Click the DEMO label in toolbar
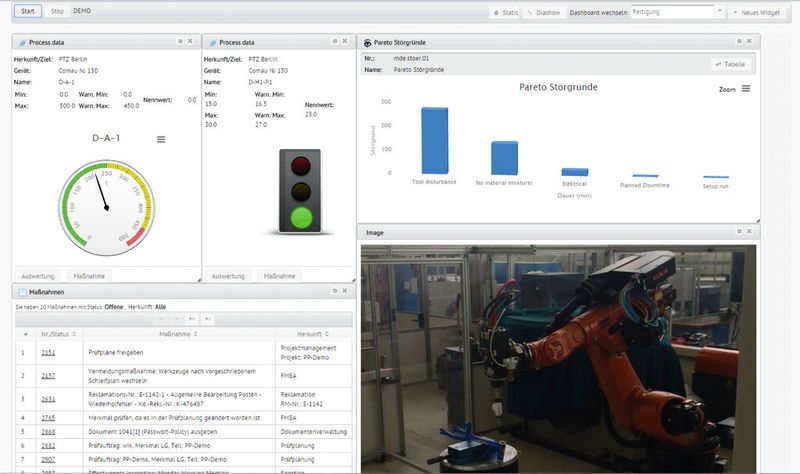 click(x=82, y=11)
